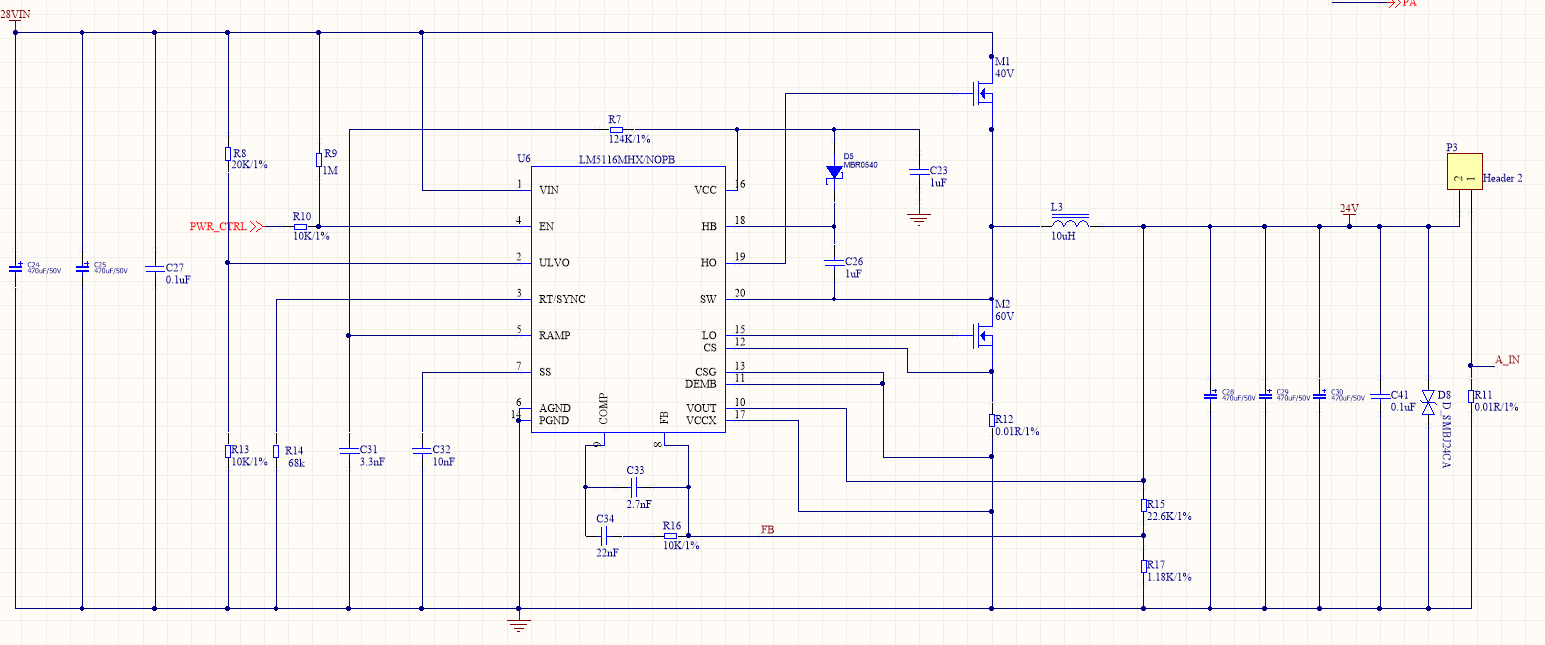Viewport: 1545px width, 645px height.
Task: Select electrolytic capacitor C25 symbol
Action: click(82, 268)
